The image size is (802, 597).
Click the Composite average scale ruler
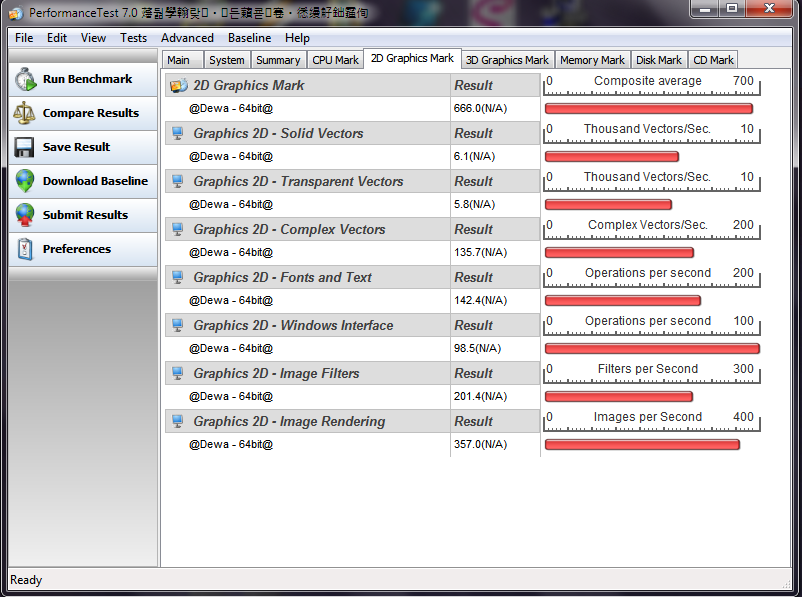[652, 85]
